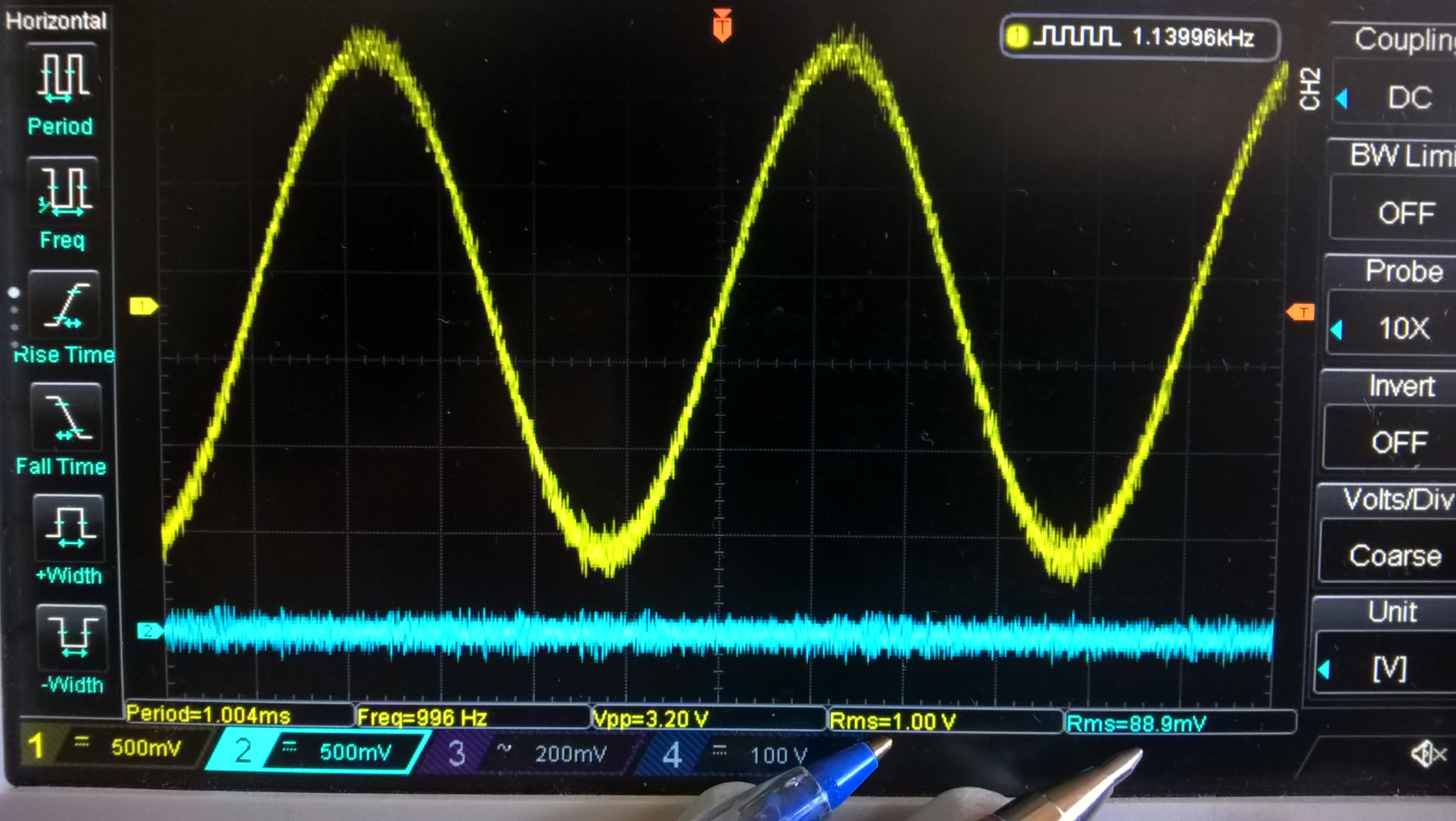
Task: Click the blue arrow beside 10X probe
Action: click(x=1337, y=330)
